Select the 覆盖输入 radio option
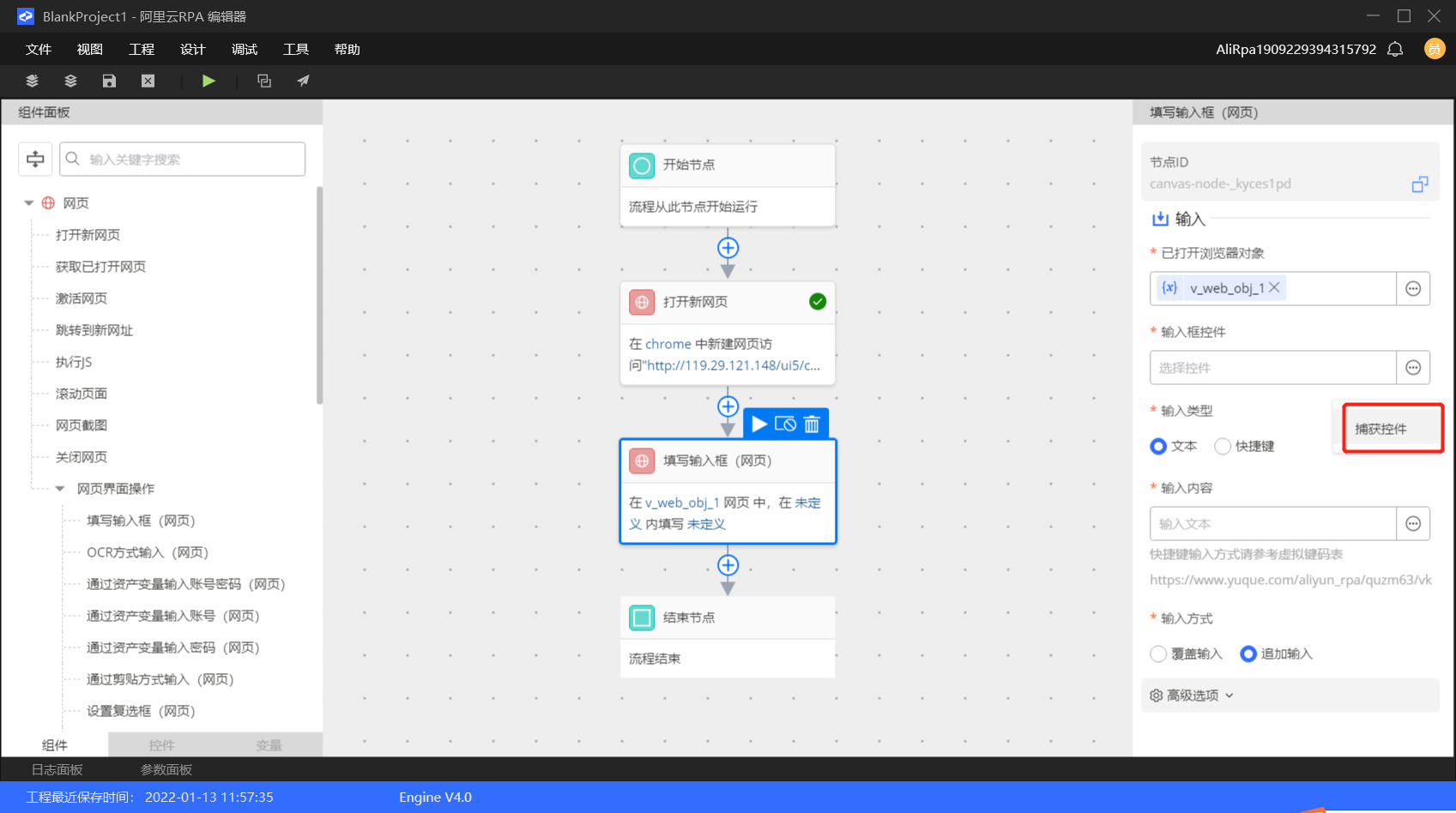Screen dimensions: 1456x813 (x=1158, y=653)
